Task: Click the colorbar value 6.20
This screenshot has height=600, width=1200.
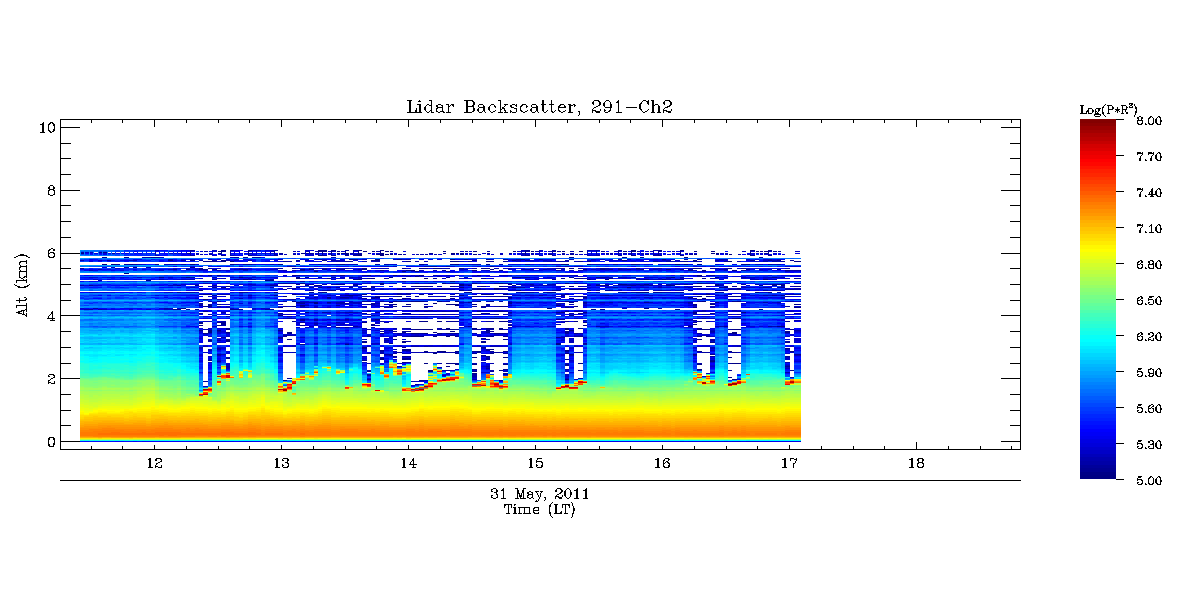Action: point(1148,336)
